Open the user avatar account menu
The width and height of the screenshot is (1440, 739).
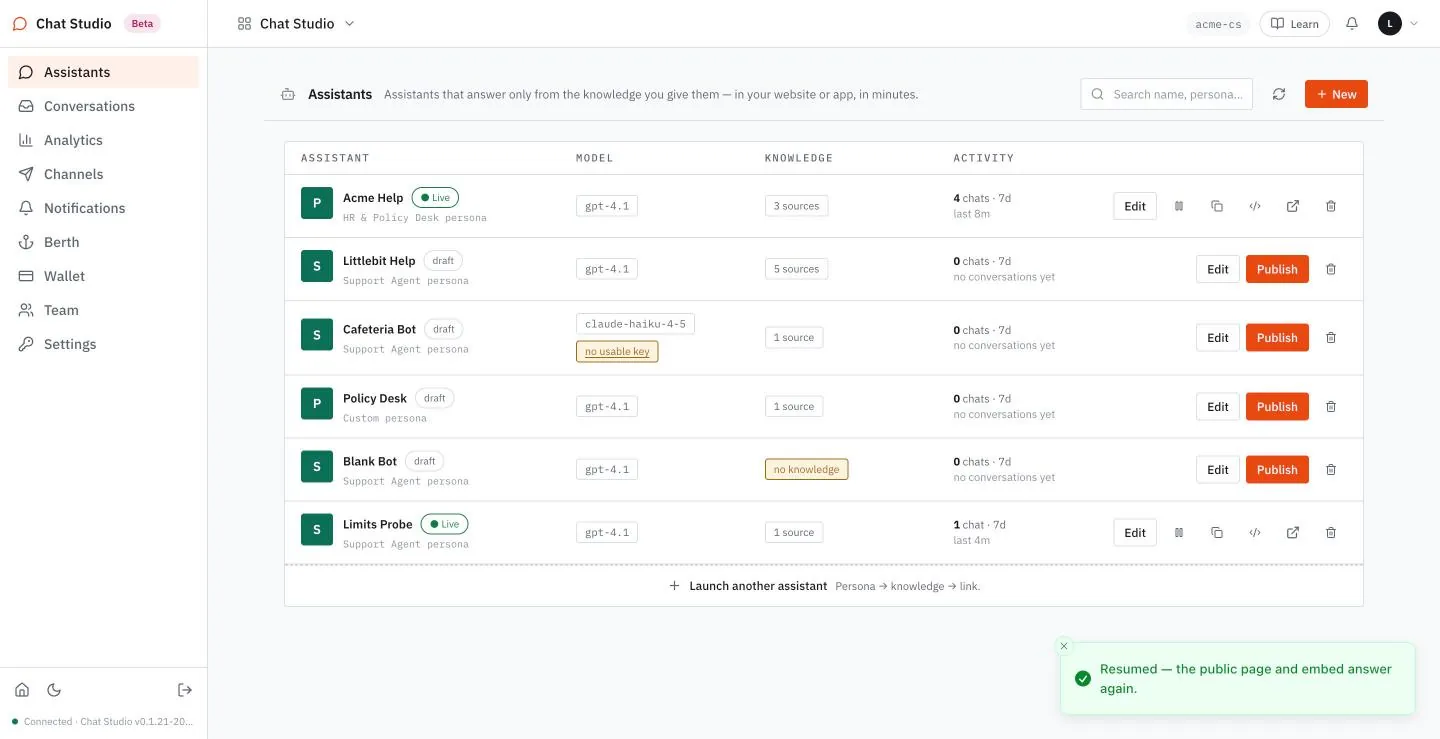point(1398,23)
